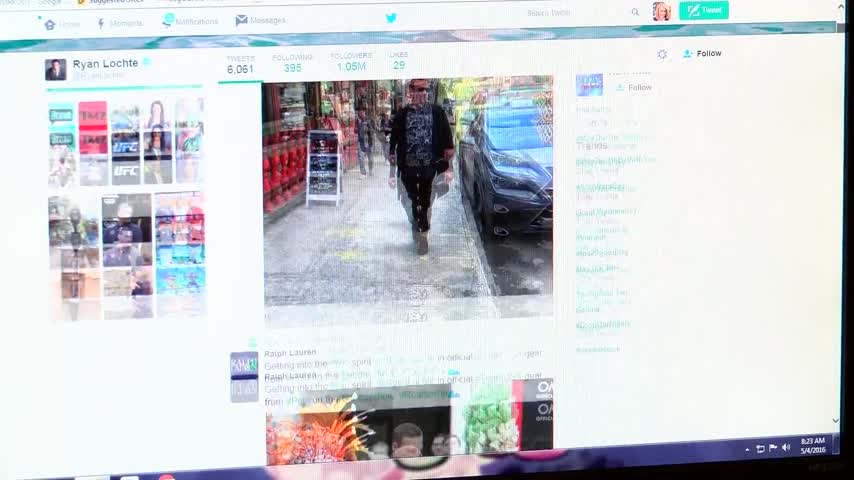Follow Ryan Lochte using the Follow button
Image resolution: width=854 pixels, height=480 pixels.
702,53
